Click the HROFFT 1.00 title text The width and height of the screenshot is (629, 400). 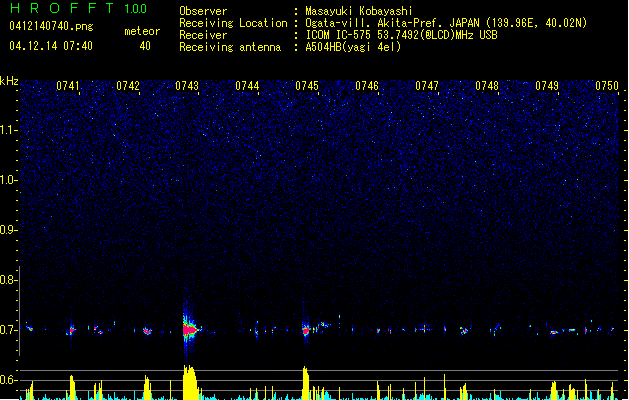[78, 8]
